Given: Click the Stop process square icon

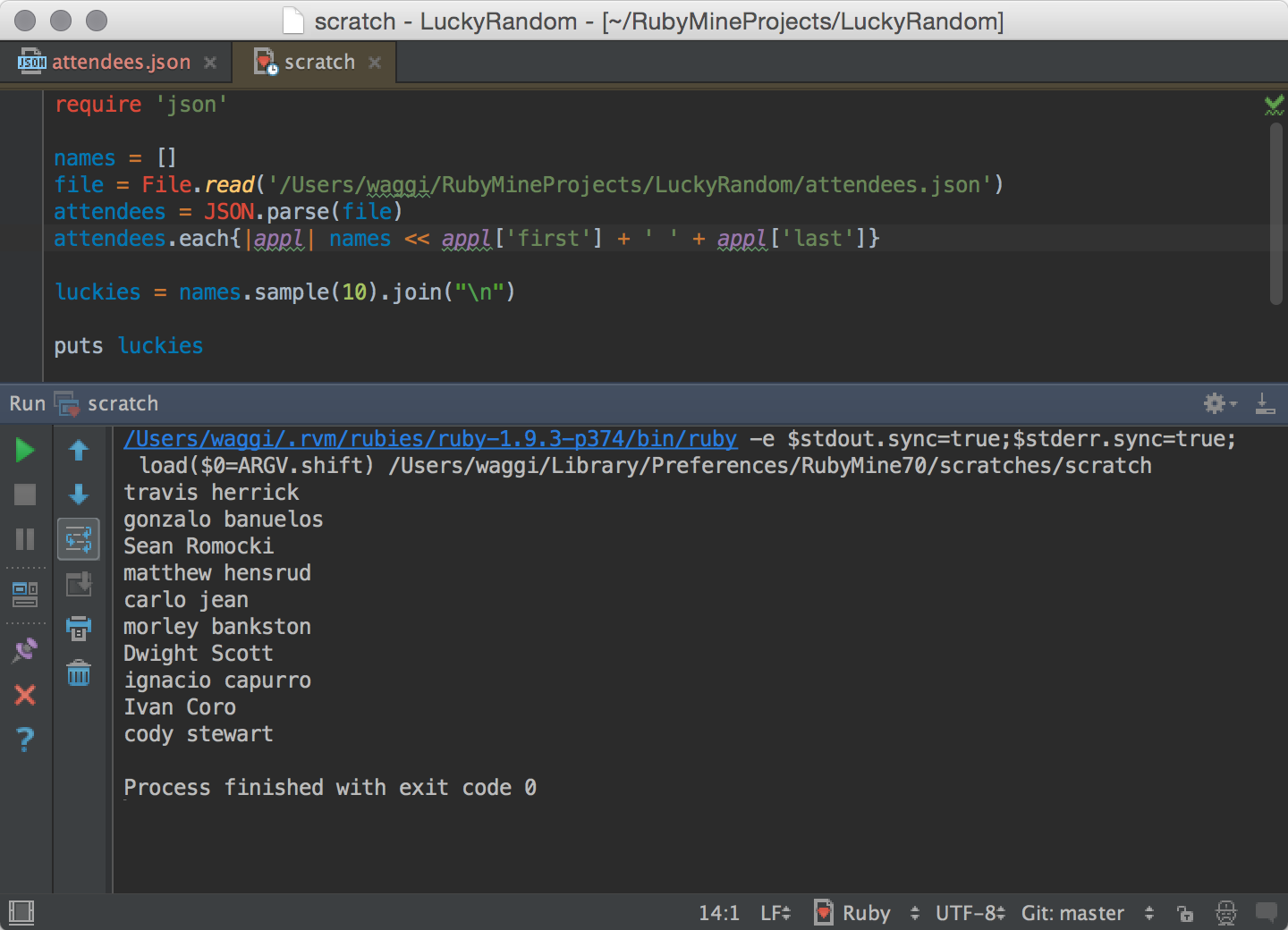Looking at the screenshot, I should 25,495.
